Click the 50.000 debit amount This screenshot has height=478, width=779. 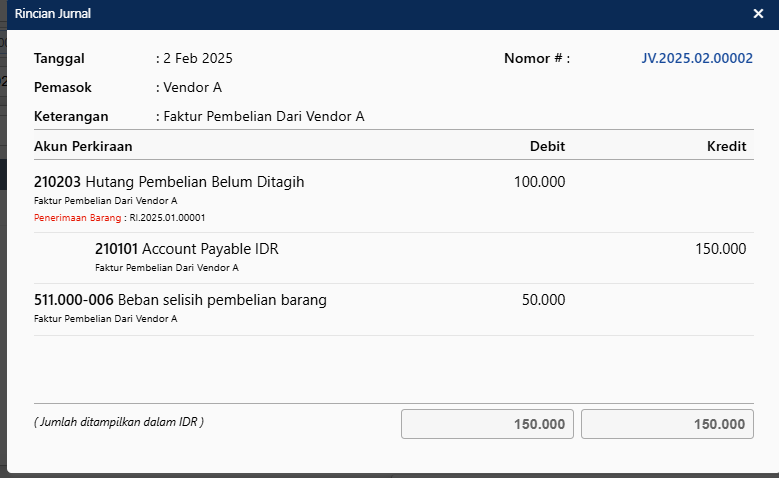(543, 300)
